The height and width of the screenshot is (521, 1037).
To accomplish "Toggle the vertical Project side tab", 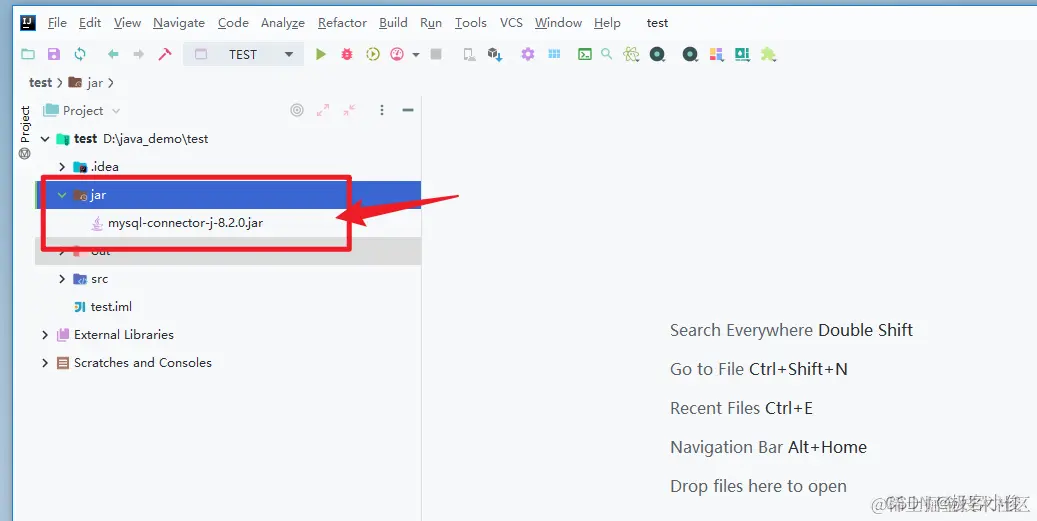I will click(x=24, y=124).
